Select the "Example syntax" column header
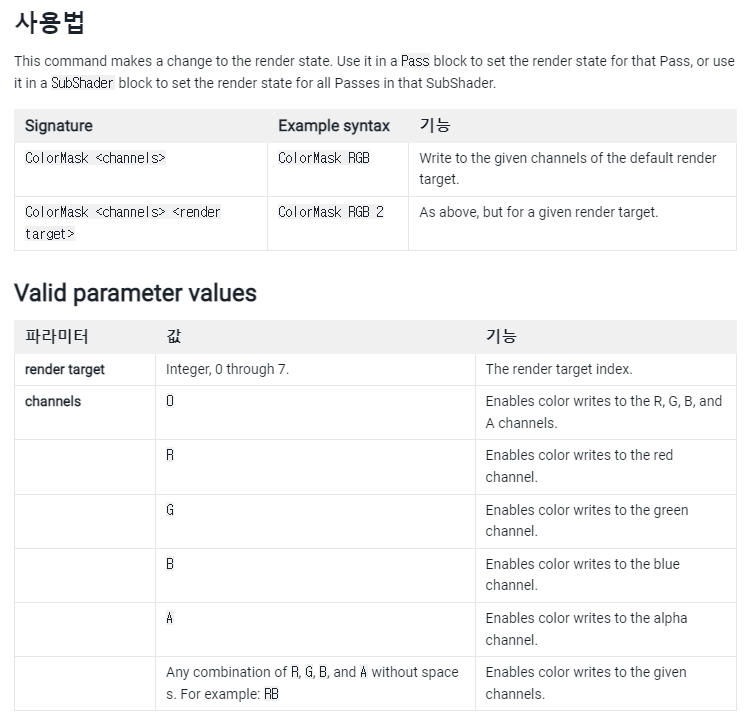Screen dimensions: 749x716 tap(333, 126)
